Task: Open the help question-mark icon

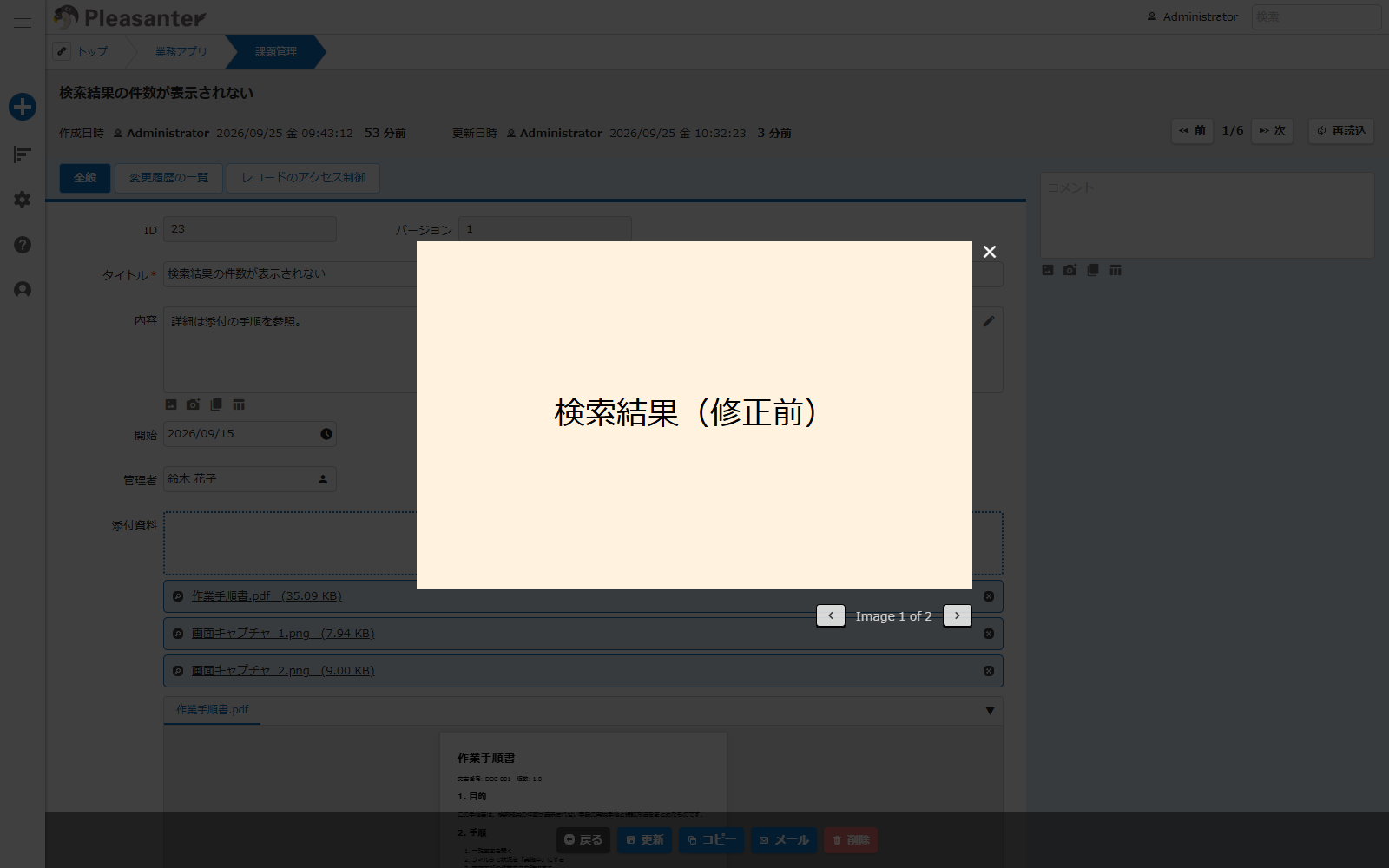Action: tap(23, 245)
